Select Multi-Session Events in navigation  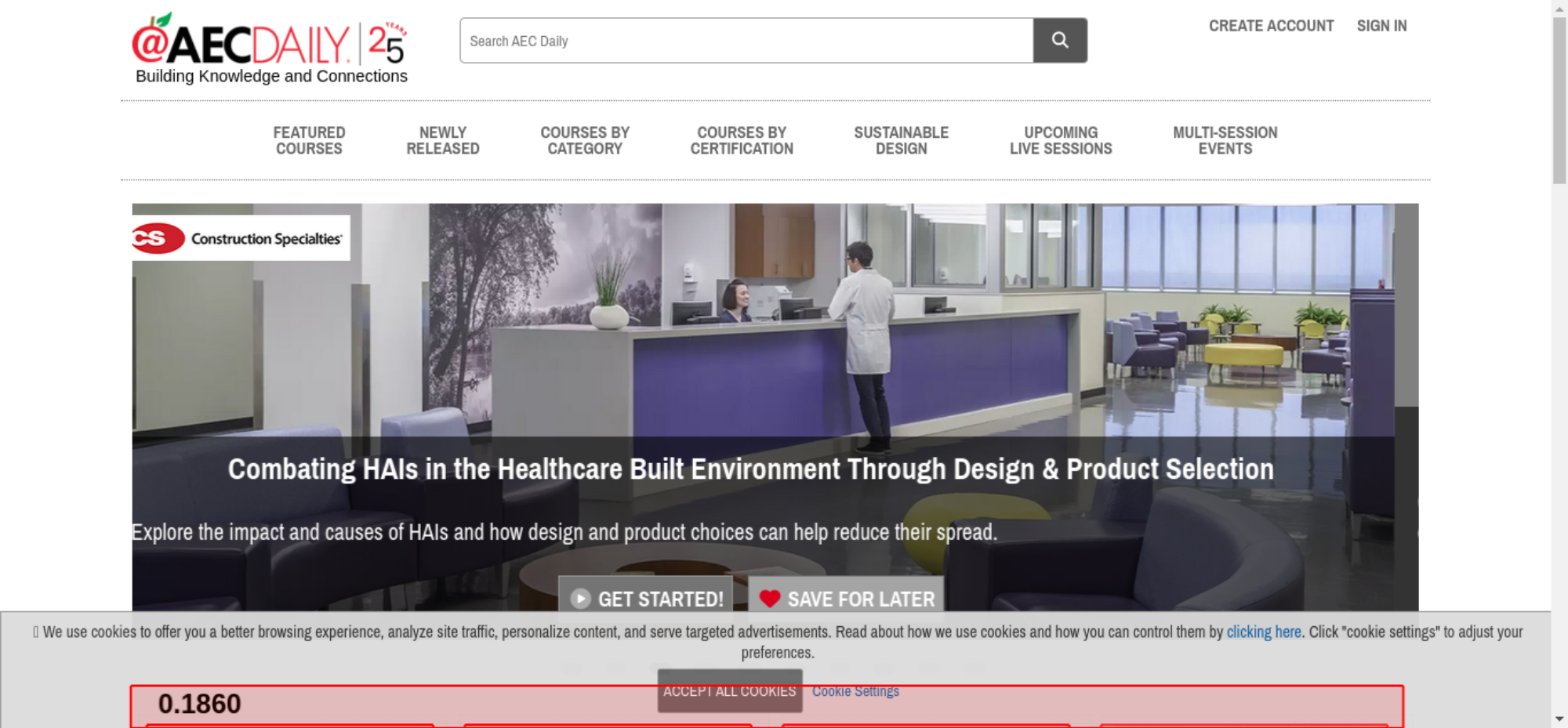pos(1225,141)
